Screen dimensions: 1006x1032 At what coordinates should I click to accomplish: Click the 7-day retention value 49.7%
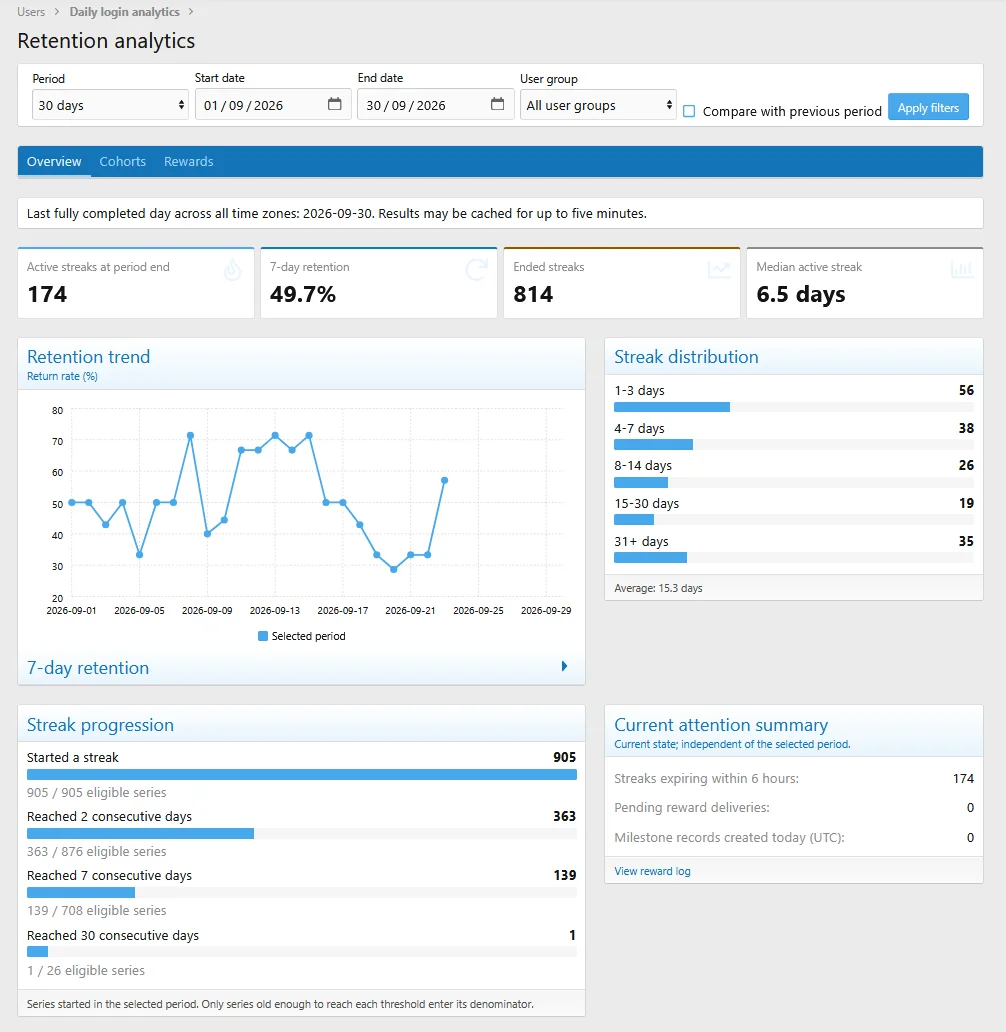point(303,294)
